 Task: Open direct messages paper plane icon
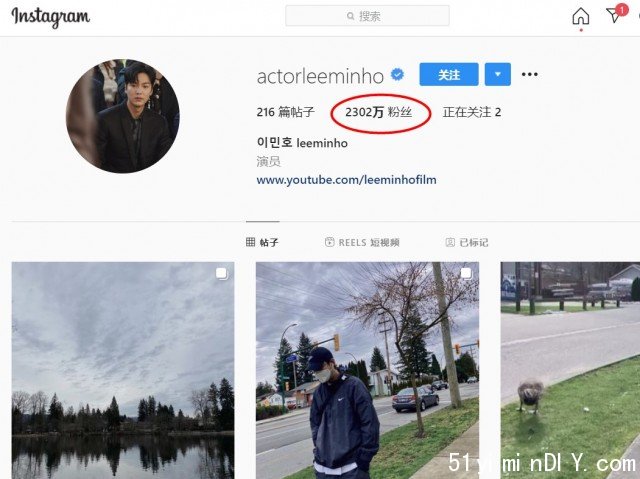click(x=613, y=16)
